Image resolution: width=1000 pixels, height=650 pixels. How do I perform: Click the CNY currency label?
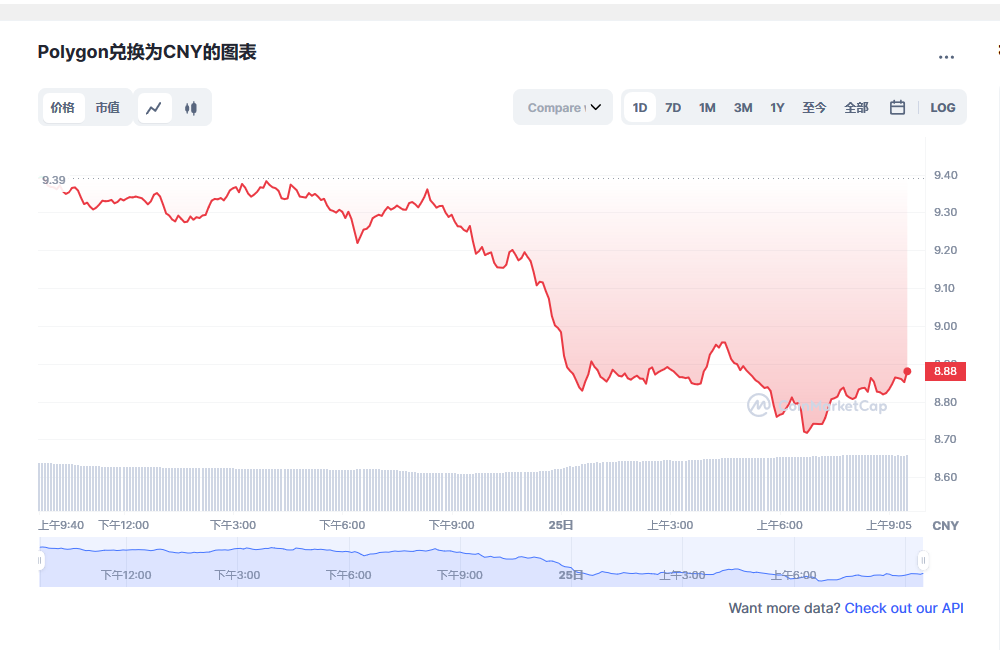[945, 526]
